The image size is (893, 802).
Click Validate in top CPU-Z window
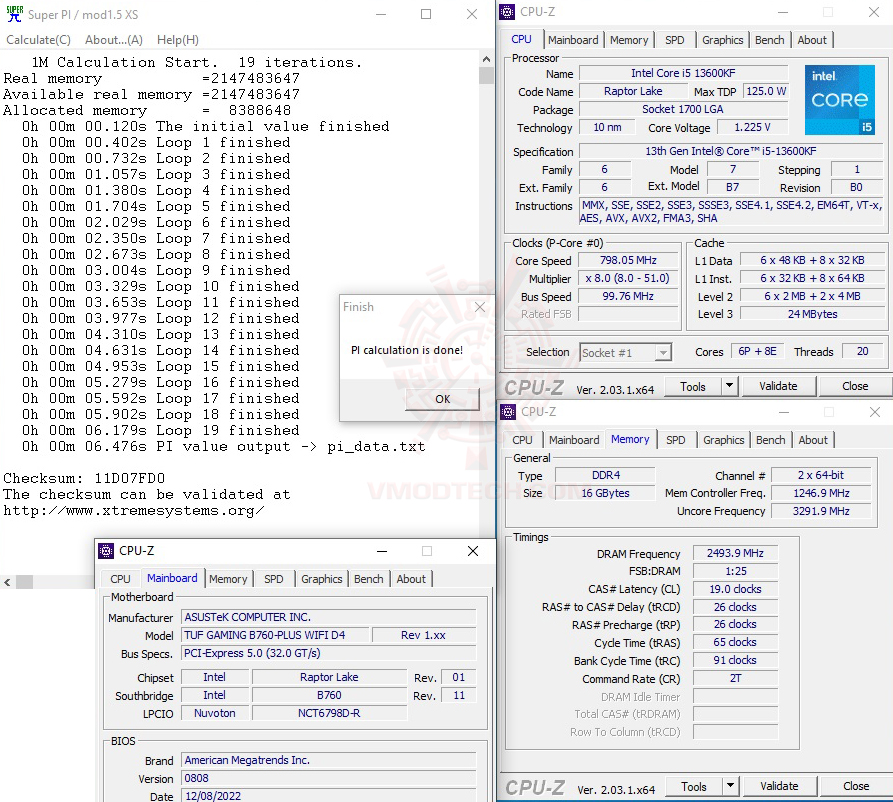pyautogui.click(x=778, y=387)
